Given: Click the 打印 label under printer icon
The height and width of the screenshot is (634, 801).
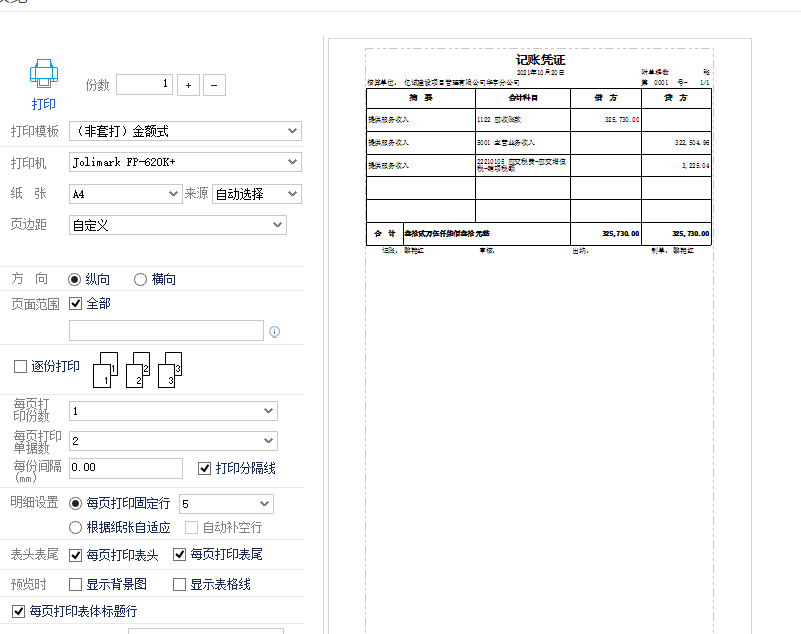Looking at the screenshot, I should 43,104.
